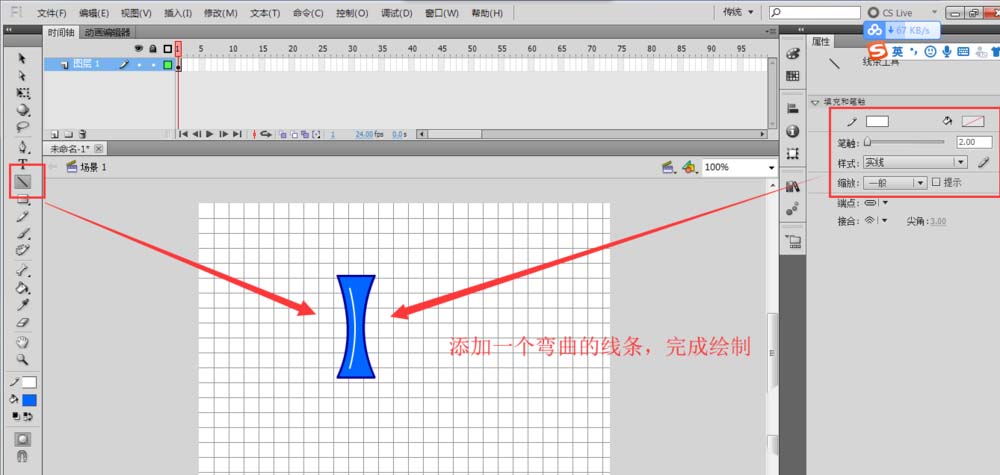Select the Pencil tool
This screenshot has width=1000, height=475.
(22, 217)
